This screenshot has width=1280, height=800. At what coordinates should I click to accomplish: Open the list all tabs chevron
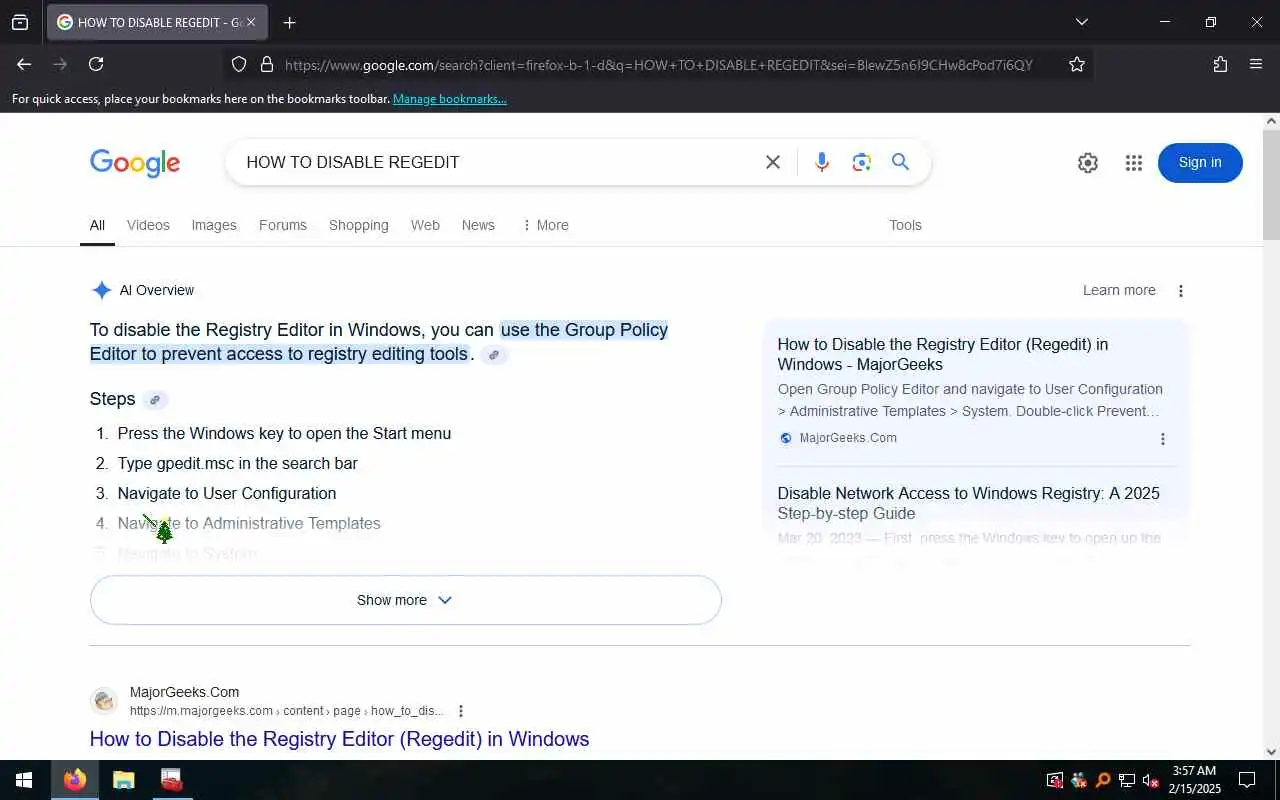(x=1081, y=22)
